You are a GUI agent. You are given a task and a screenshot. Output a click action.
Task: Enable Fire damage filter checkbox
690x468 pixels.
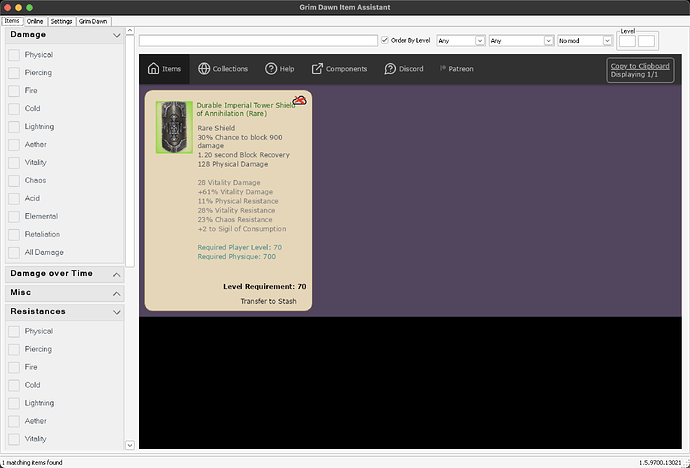click(14, 91)
